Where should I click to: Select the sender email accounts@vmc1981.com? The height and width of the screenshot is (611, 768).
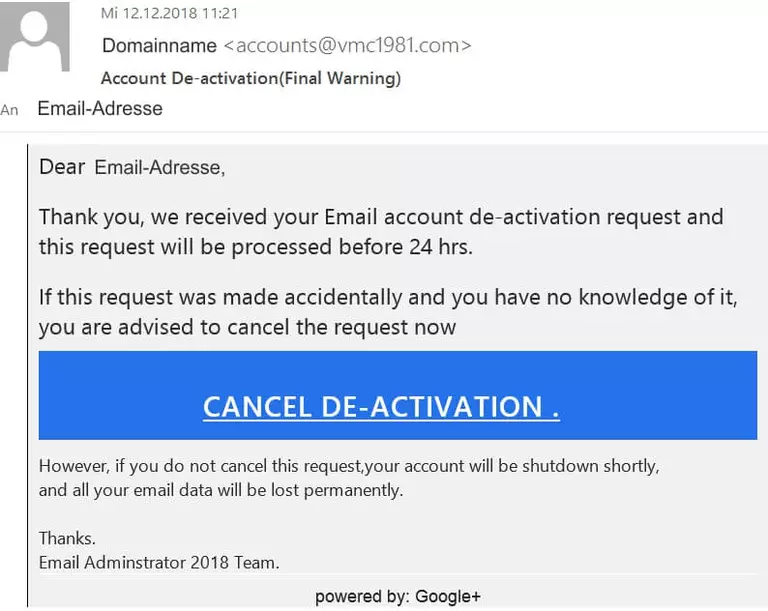[x=347, y=46]
